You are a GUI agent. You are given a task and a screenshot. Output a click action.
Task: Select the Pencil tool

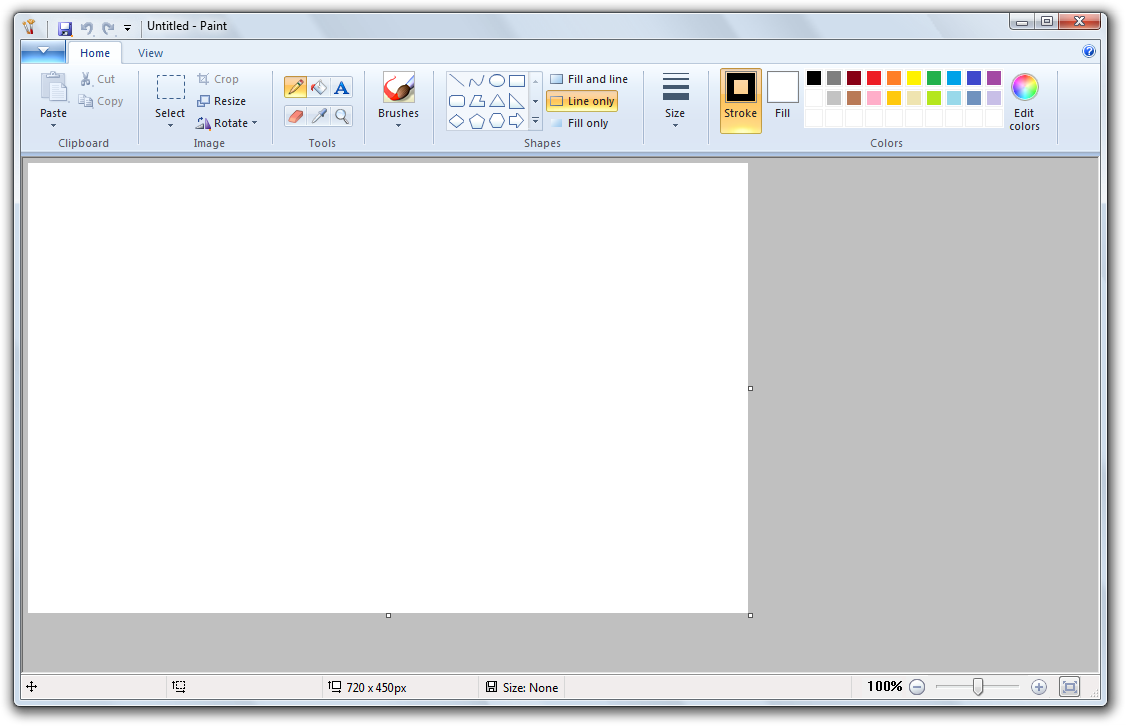[x=295, y=88]
